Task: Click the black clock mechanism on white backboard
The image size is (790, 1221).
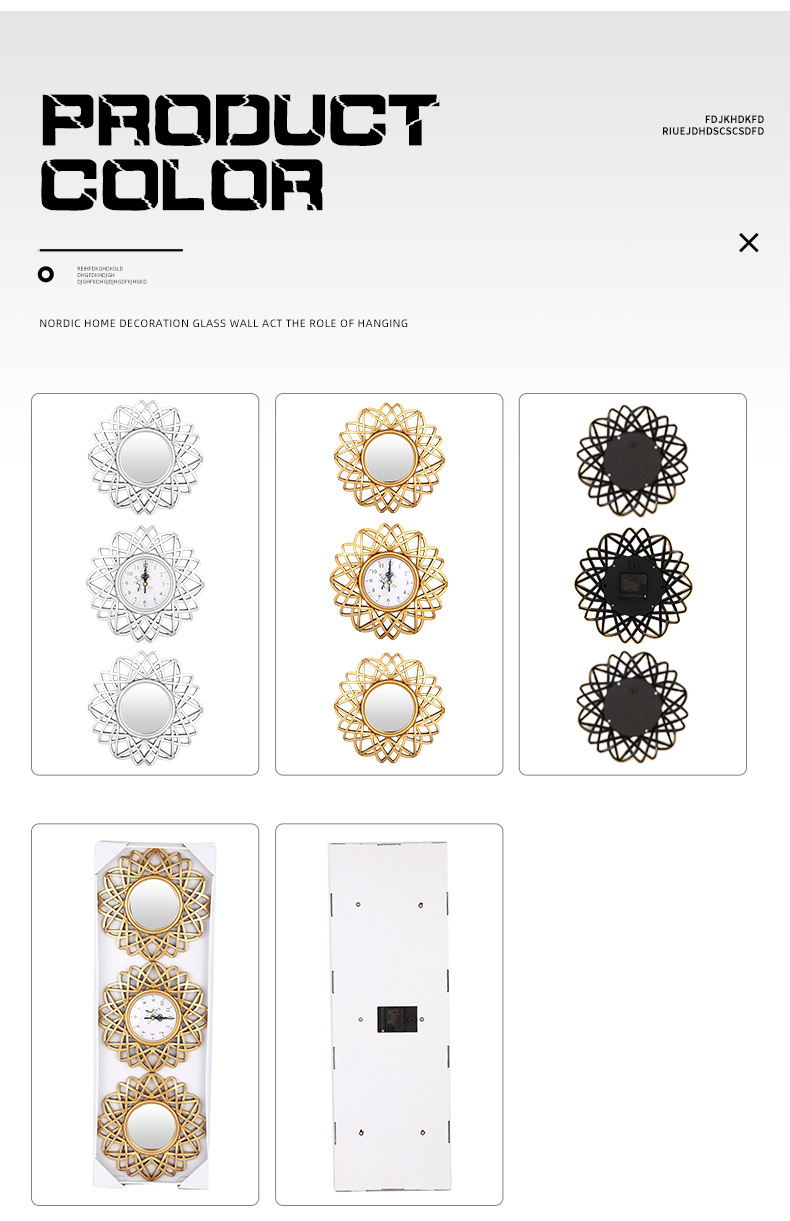Action: click(x=390, y=1019)
